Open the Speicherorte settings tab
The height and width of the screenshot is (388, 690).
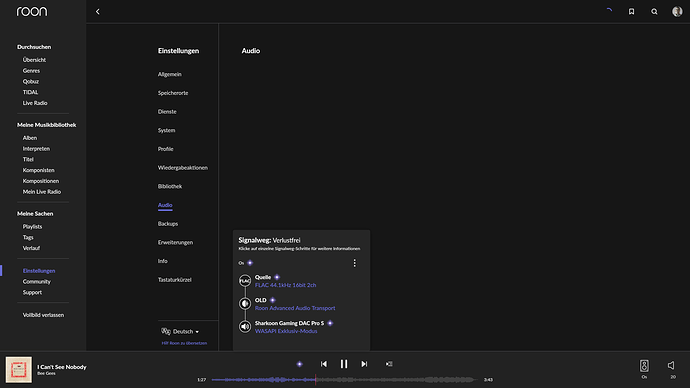[x=173, y=93]
